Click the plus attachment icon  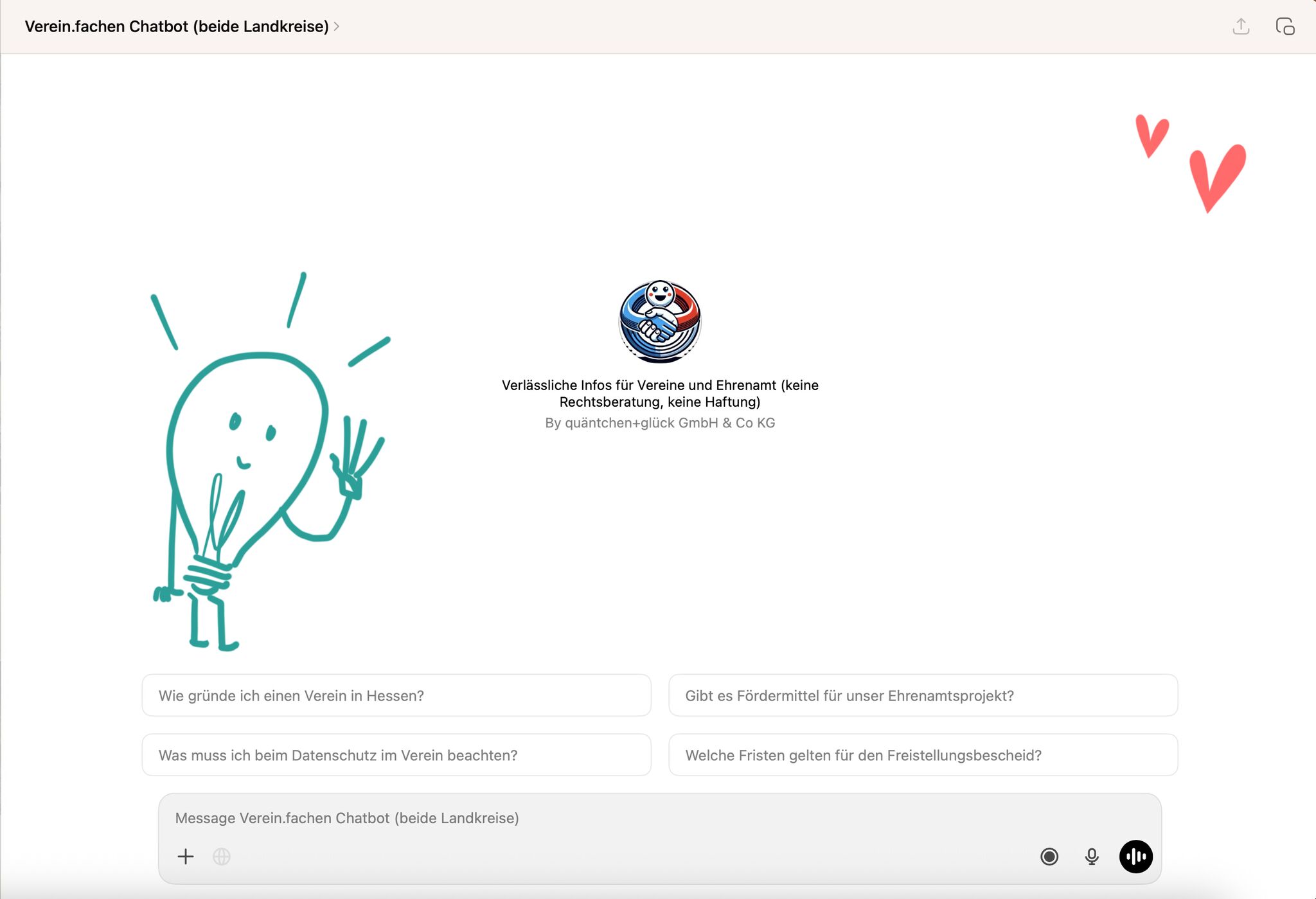(186, 856)
